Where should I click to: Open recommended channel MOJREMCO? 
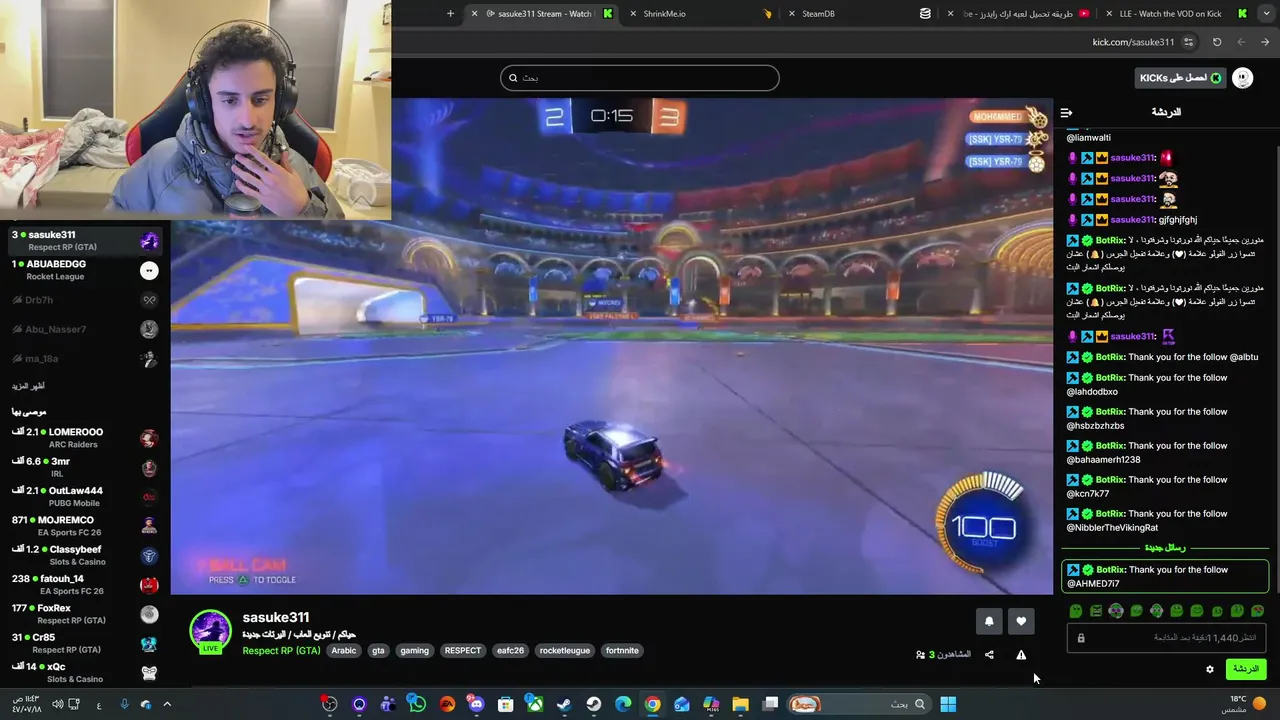[x=85, y=526]
